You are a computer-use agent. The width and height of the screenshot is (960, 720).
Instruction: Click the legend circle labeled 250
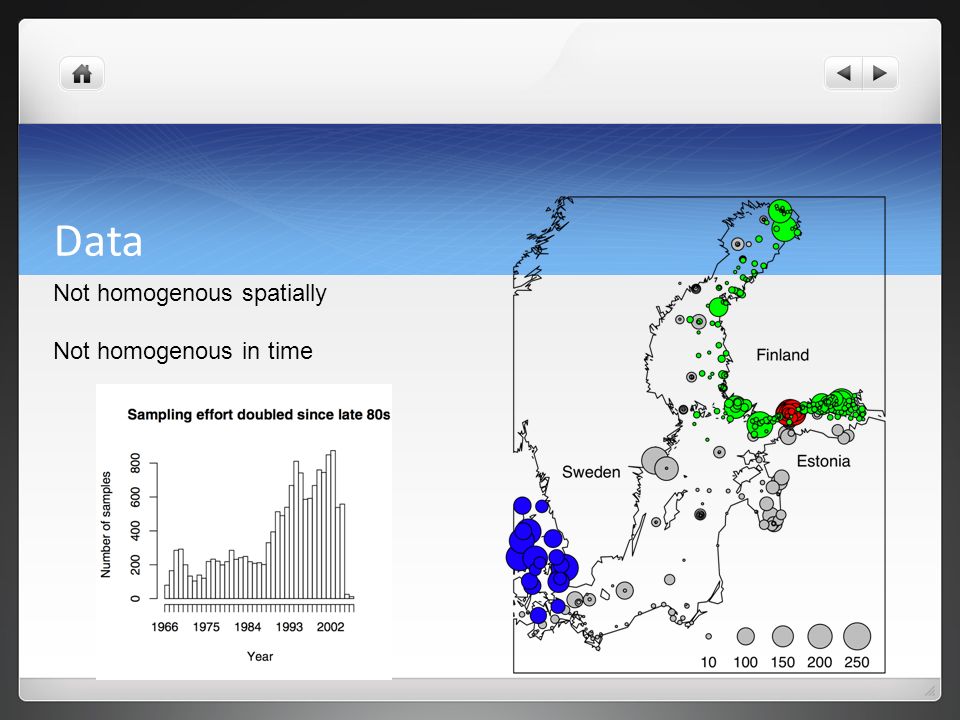[857, 637]
